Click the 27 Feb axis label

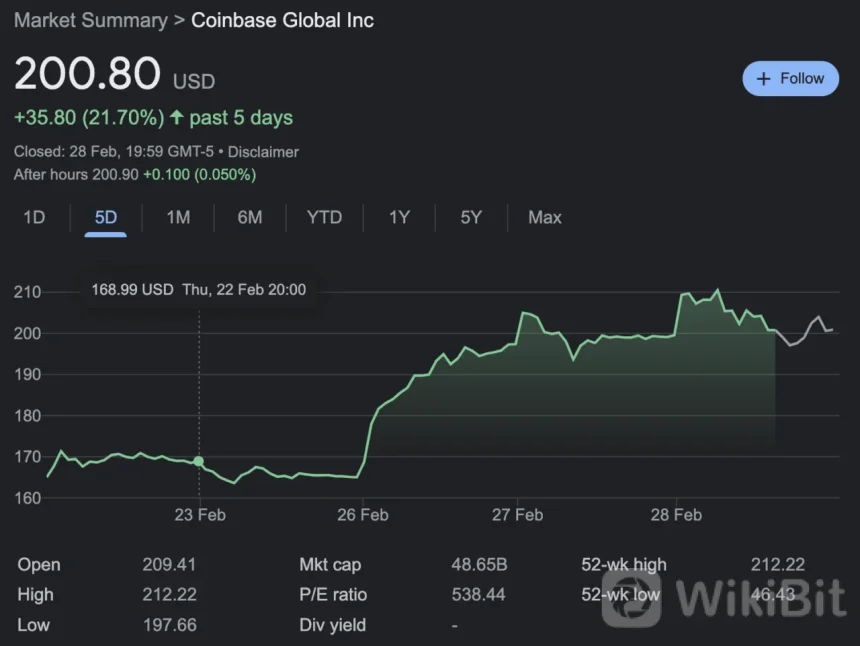[x=517, y=515]
